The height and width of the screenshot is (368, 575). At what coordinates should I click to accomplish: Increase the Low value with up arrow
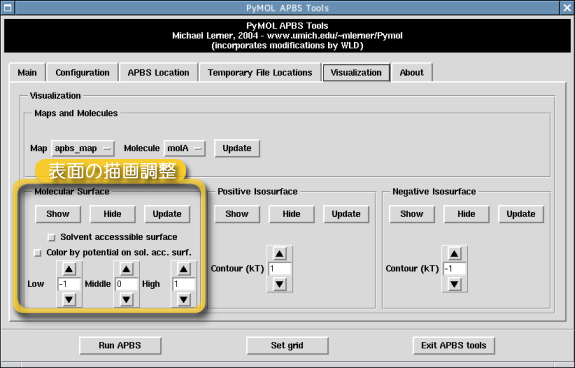point(69,269)
